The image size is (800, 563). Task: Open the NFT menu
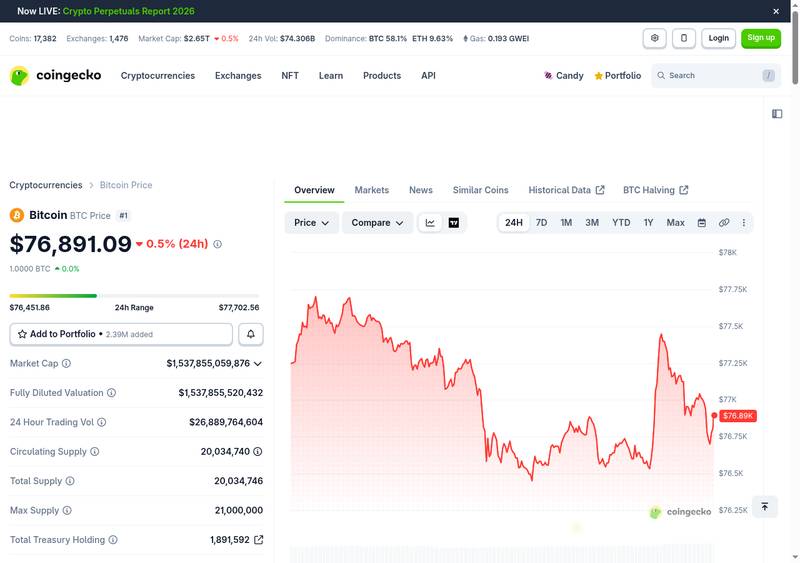pyautogui.click(x=290, y=76)
